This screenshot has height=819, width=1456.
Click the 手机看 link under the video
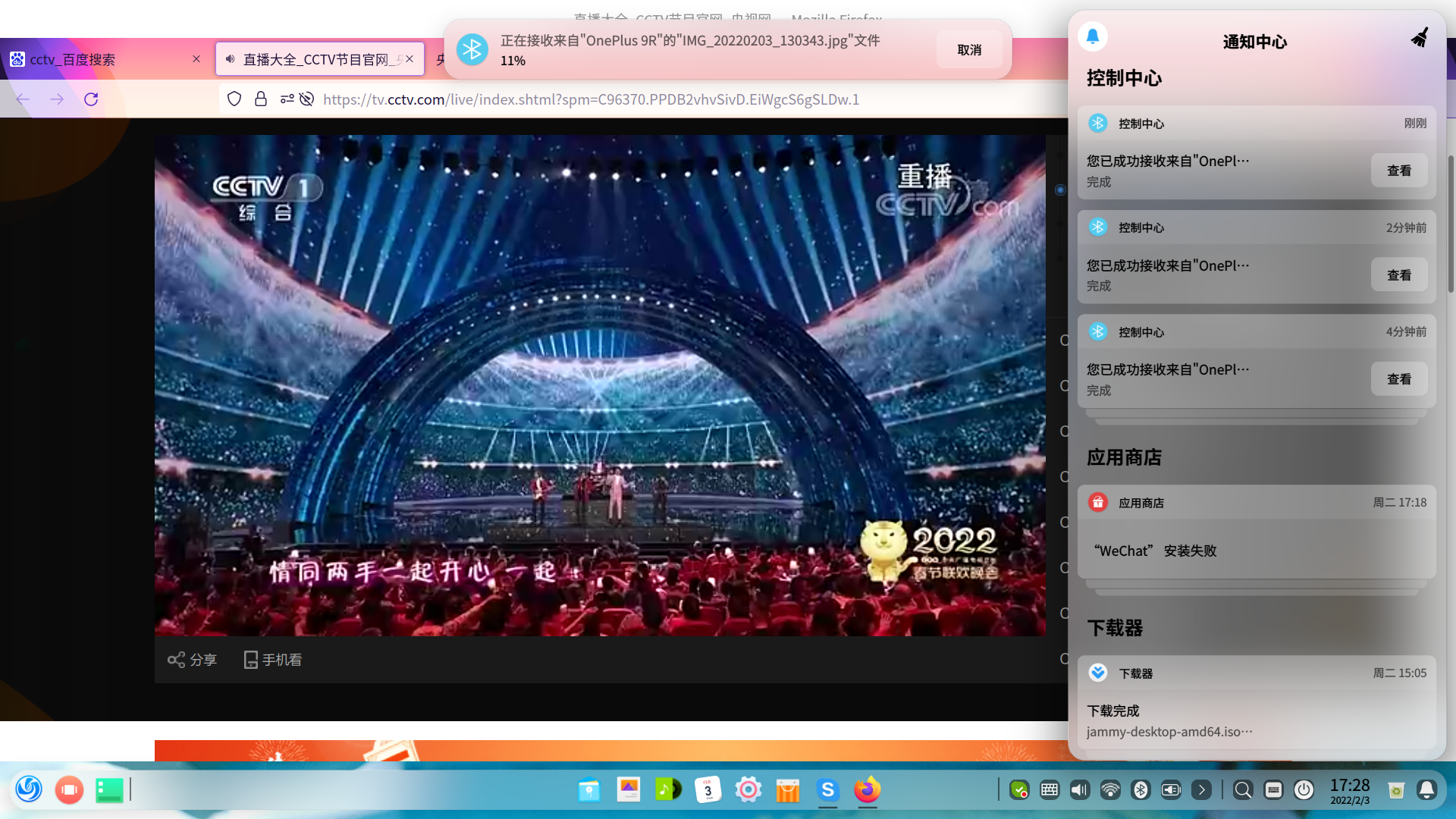click(x=273, y=660)
